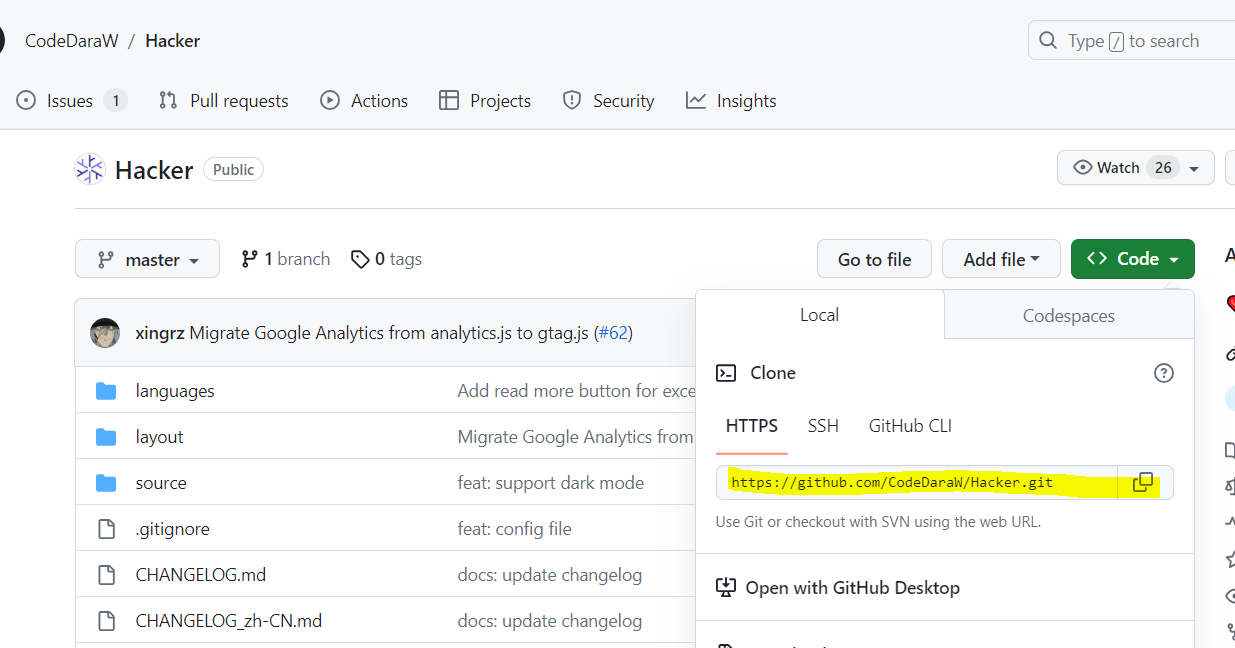Open the 'feat: support dark mode' commit
Viewport: 1235px width, 648px height.
[551, 483]
